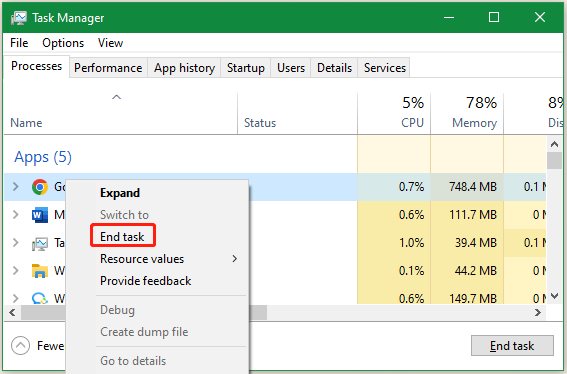The width and height of the screenshot is (567, 374).
Task: Select the Microsoft Word app icon
Action: pos(40,215)
